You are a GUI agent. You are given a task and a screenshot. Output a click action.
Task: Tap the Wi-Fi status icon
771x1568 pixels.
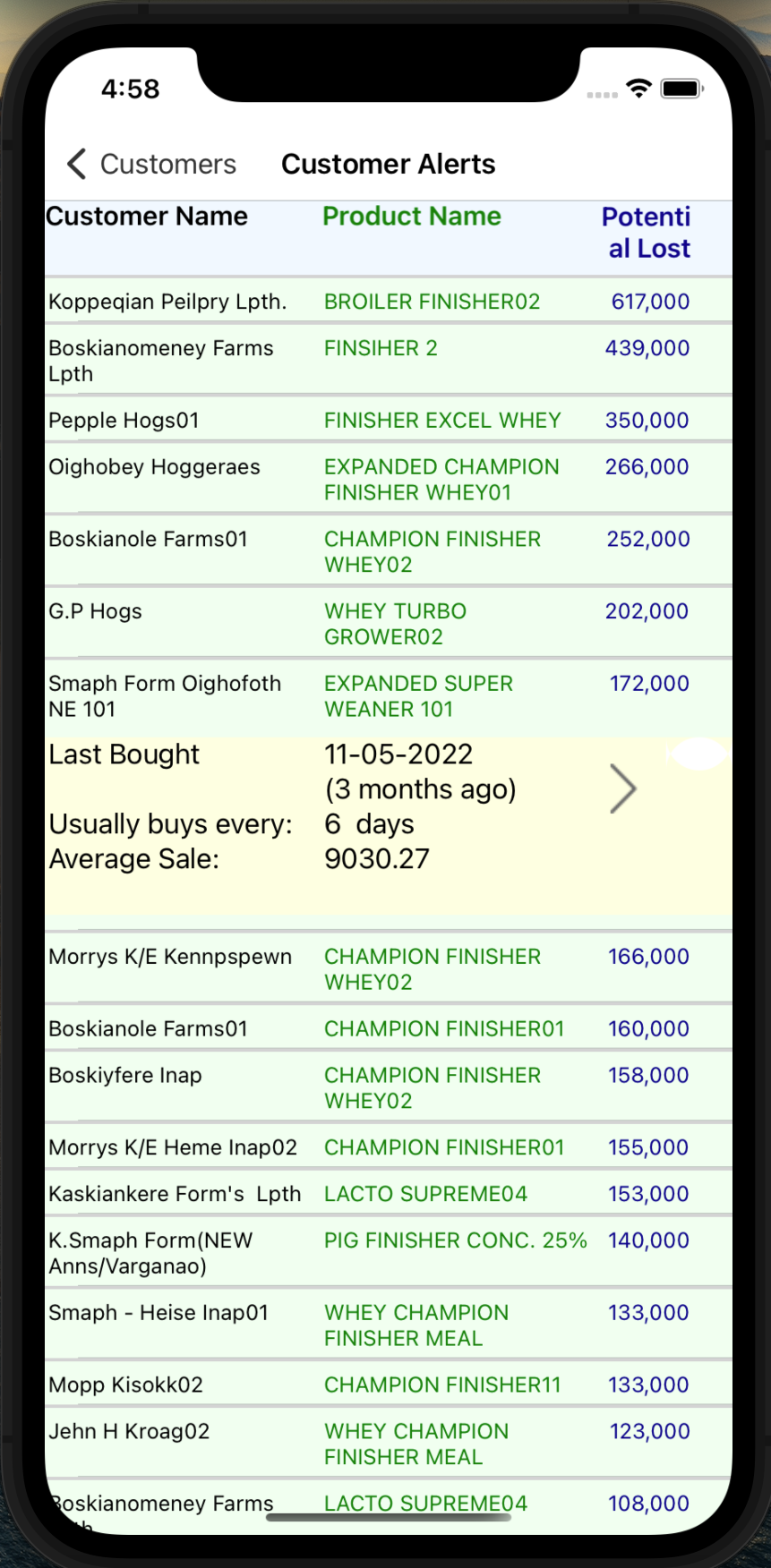pyautogui.click(x=638, y=89)
